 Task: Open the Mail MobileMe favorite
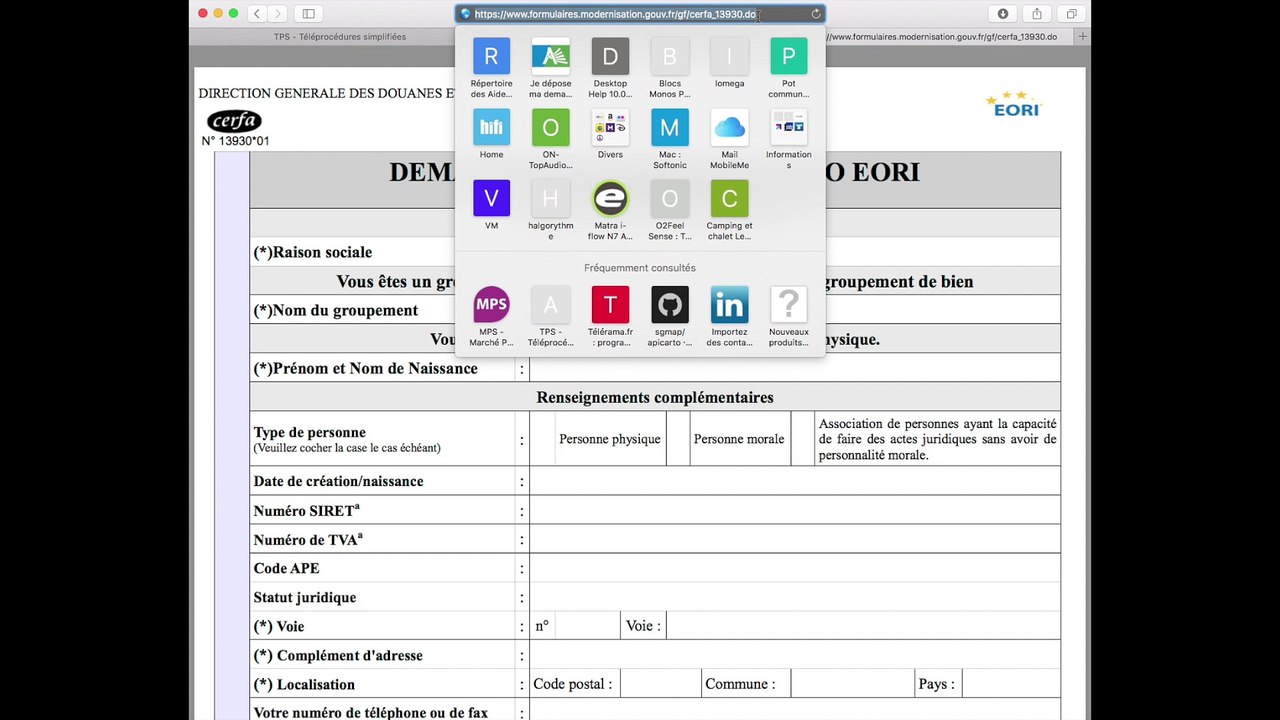coord(729,138)
